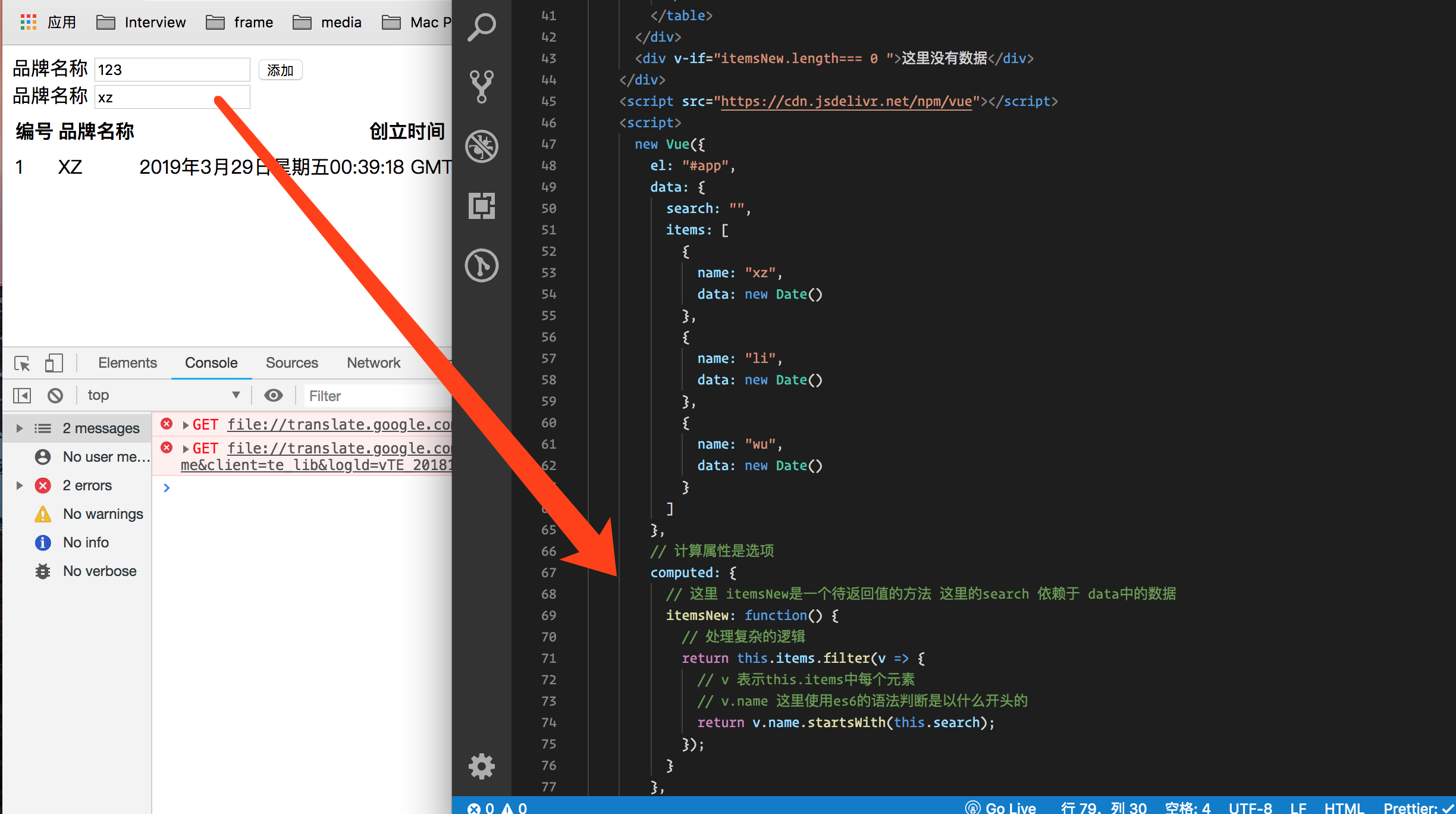This screenshot has height=814, width=1456.
Task: Click the 添加 button
Action: pos(280,70)
